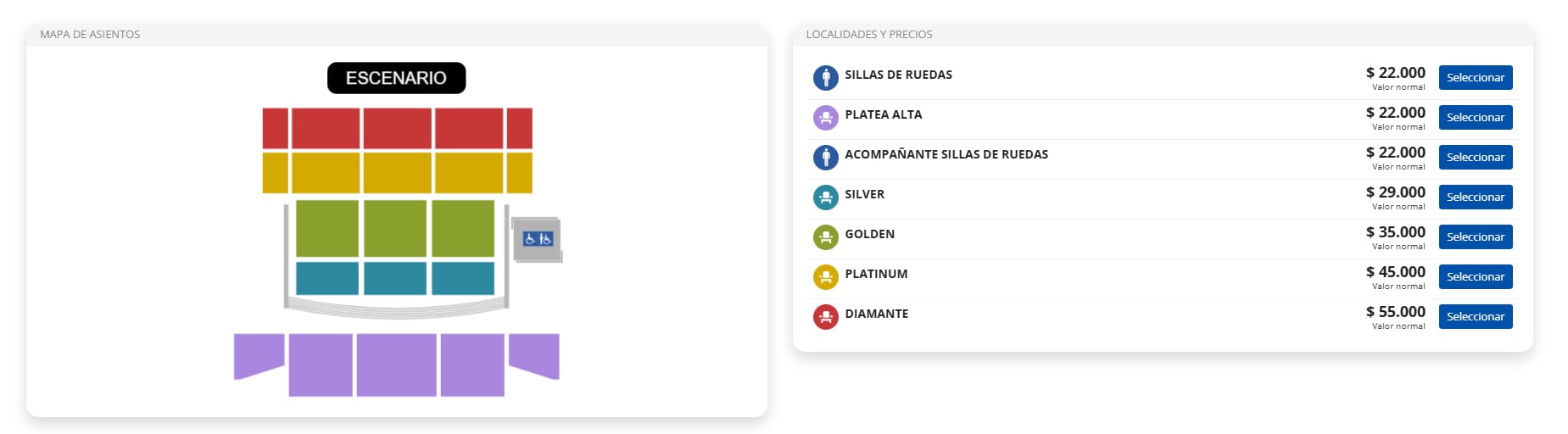Viewport: 1568px width, 434px height.
Task: Select the Sillas de Ruedas ticket at $22.000
Action: tap(1476, 78)
